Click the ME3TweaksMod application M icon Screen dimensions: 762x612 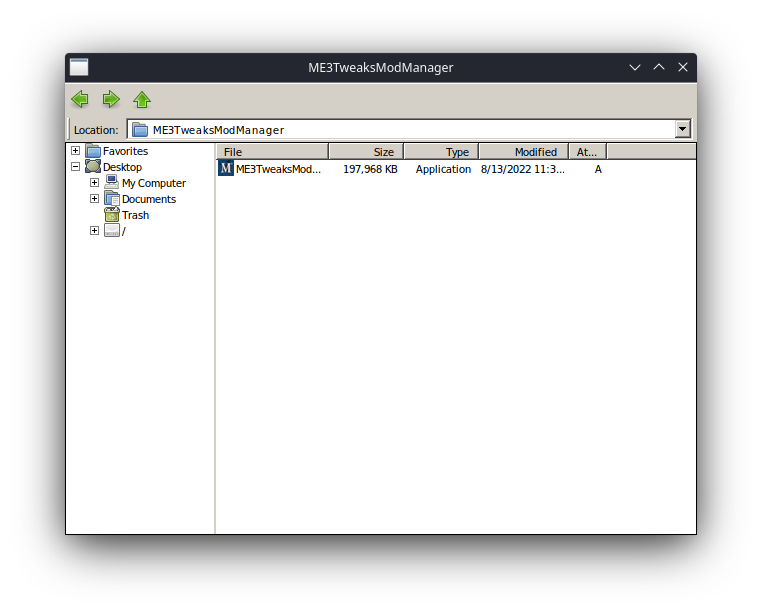[225, 169]
